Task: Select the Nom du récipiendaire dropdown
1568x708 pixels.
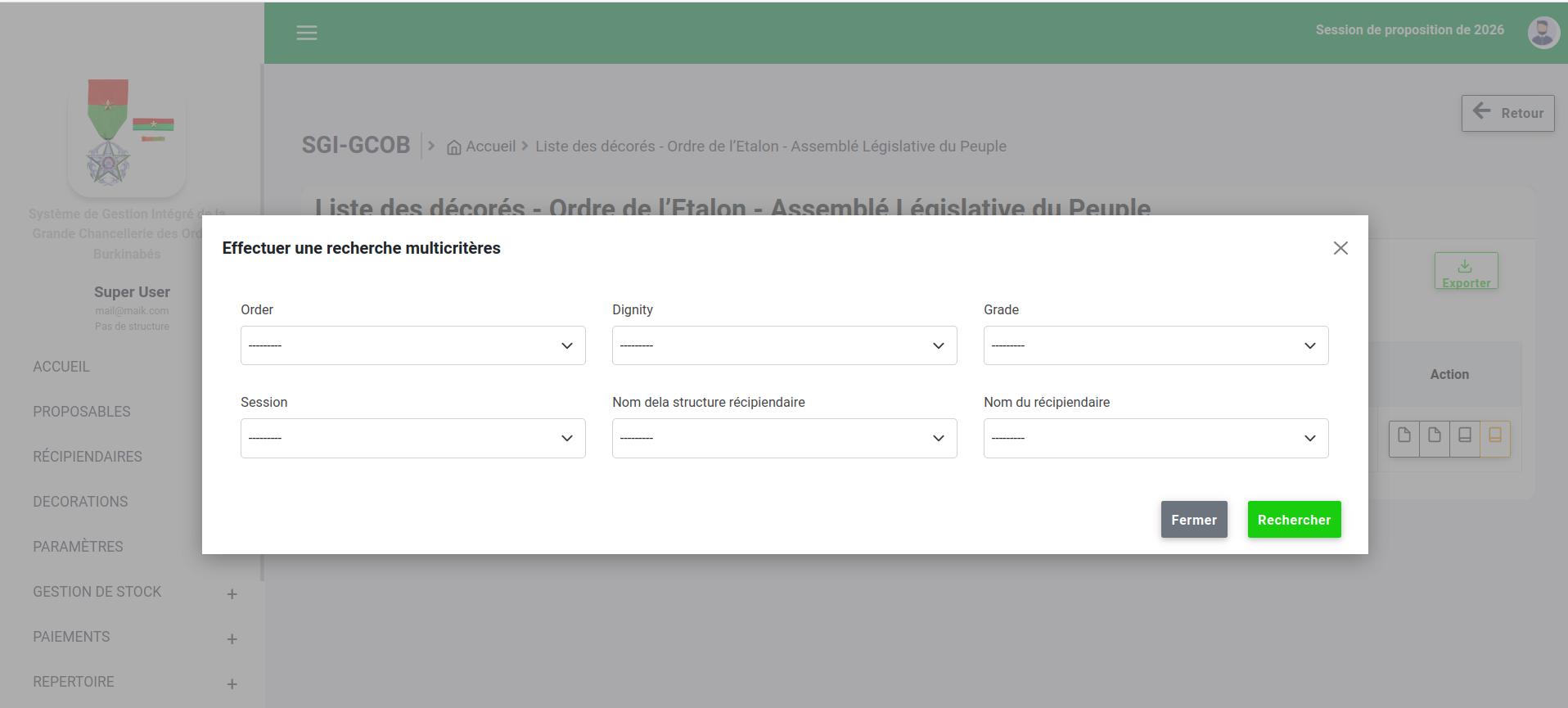Action: pos(1156,438)
